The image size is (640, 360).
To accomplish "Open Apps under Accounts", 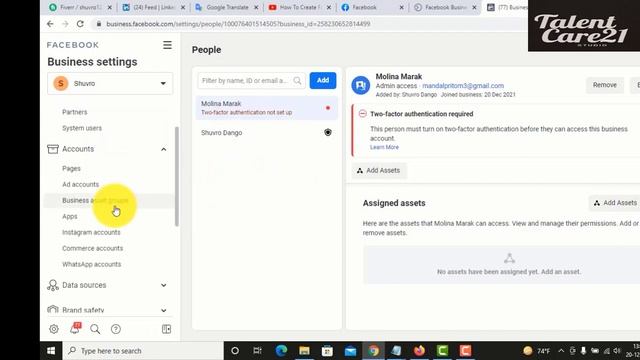I will click(x=70, y=216).
